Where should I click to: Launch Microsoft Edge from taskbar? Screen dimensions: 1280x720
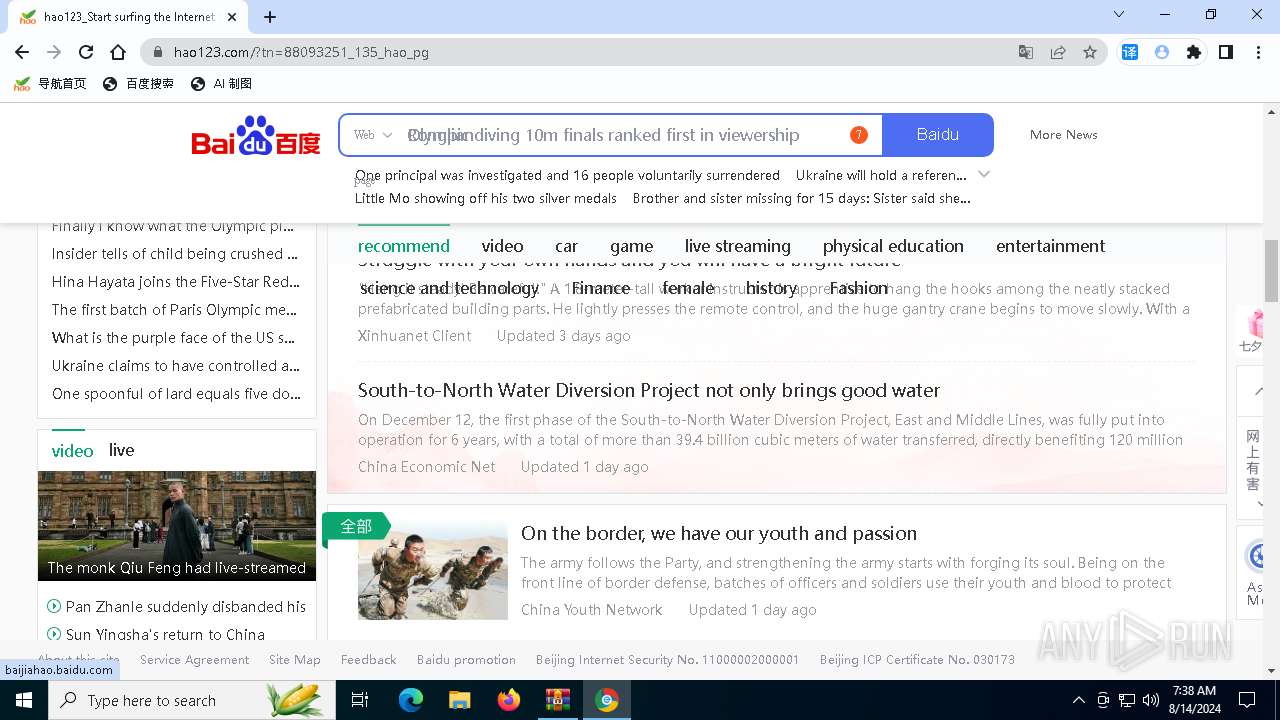tap(411, 700)
